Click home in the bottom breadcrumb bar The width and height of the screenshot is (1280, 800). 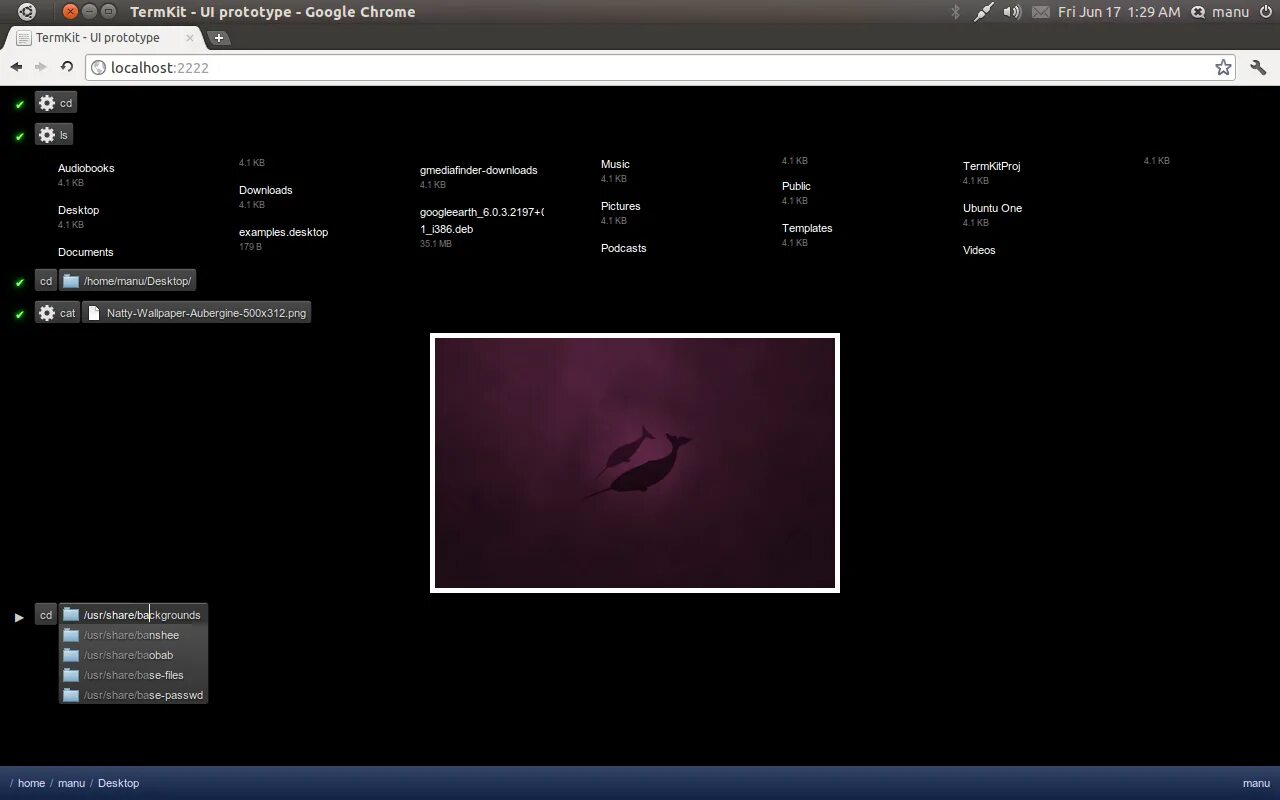(x=31, y=783)
